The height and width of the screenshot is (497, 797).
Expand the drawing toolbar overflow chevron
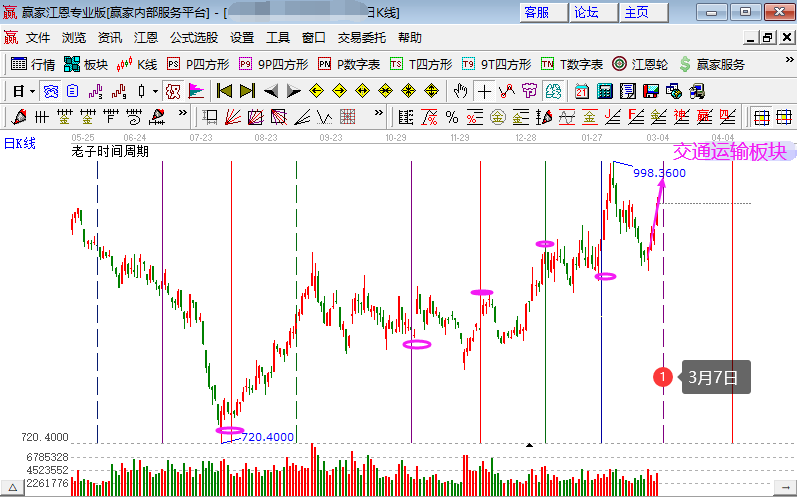[182, 113]
